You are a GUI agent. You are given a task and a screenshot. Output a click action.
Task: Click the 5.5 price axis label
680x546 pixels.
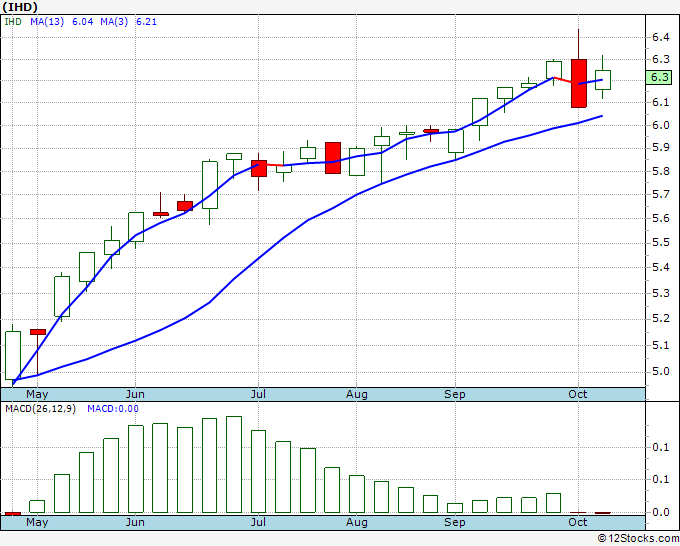click(x=661, y=242)
